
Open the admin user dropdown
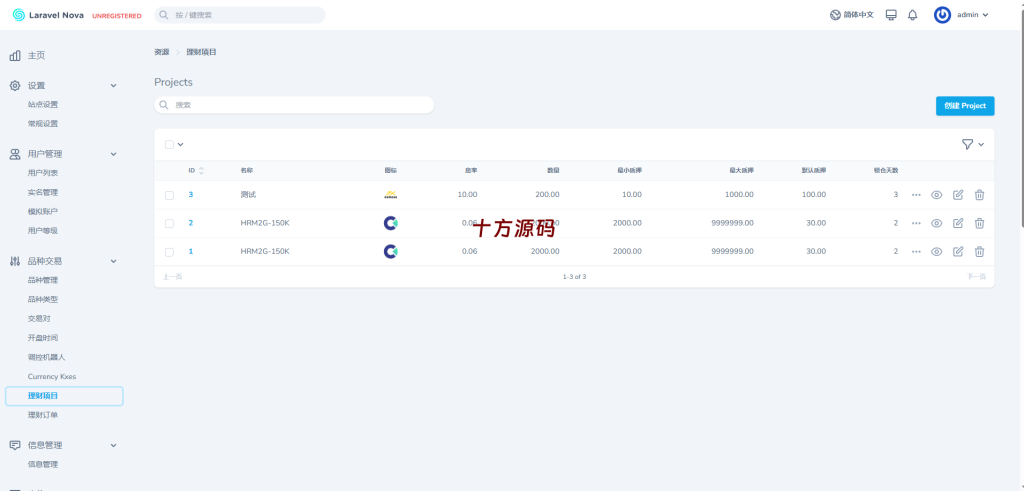[x=972, y=15]
